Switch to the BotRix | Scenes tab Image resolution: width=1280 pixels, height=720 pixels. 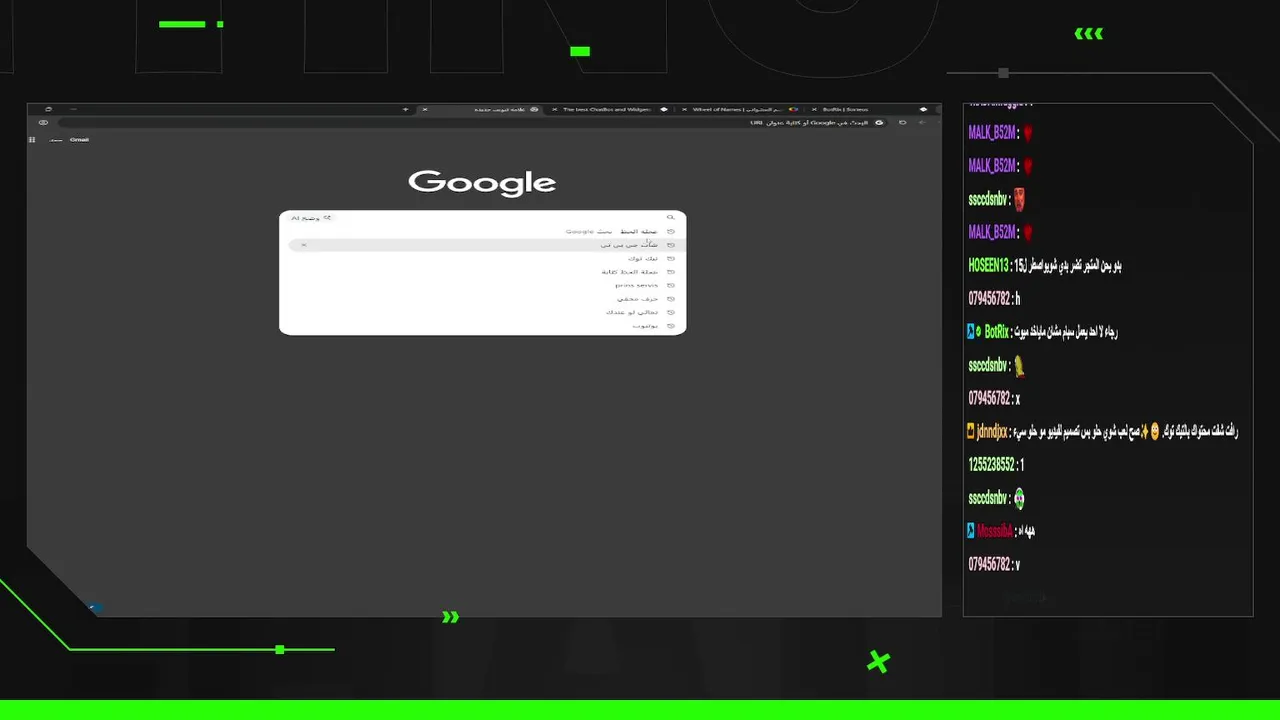(868, 109)
